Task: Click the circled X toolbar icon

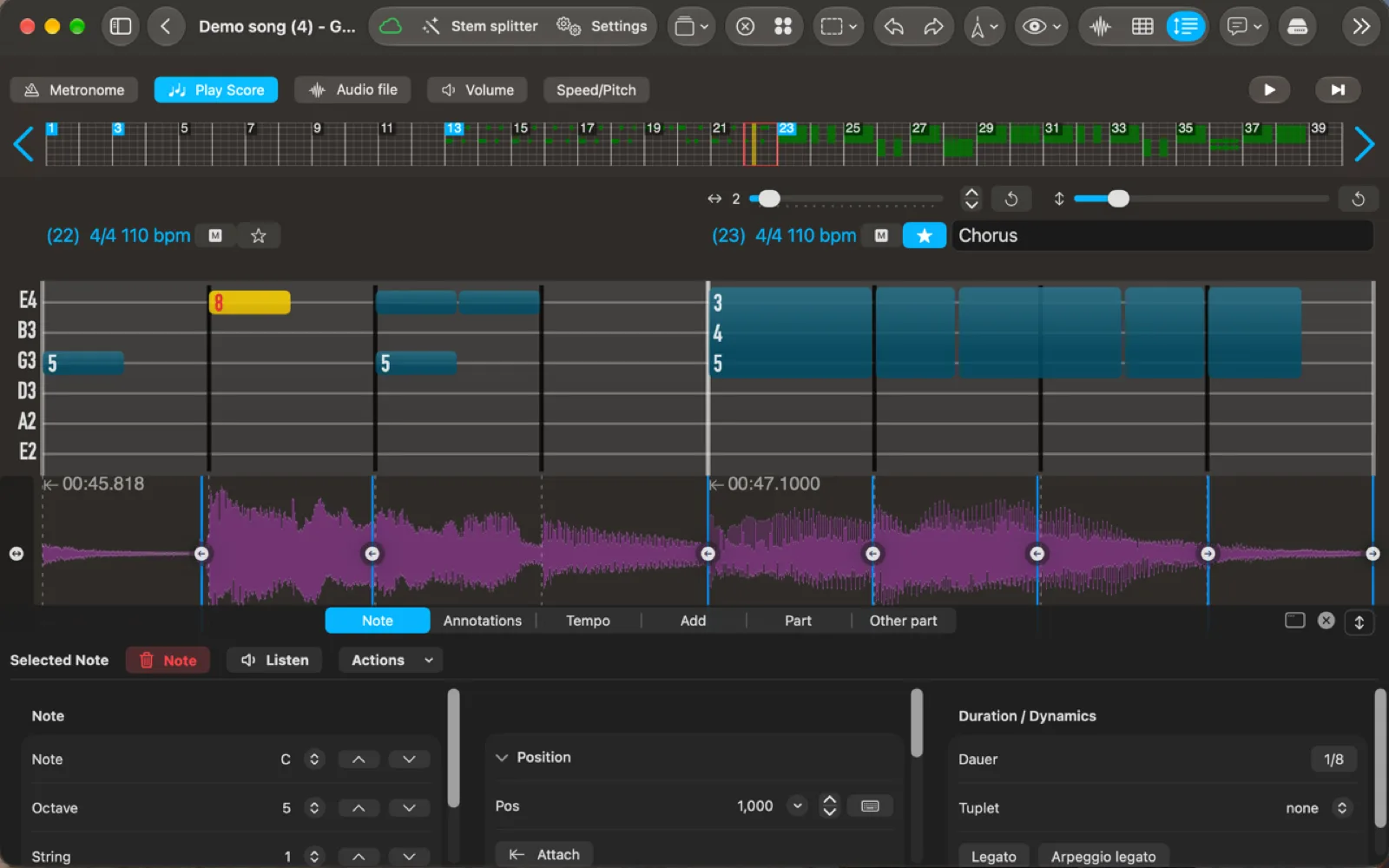Action: (745, 26)
